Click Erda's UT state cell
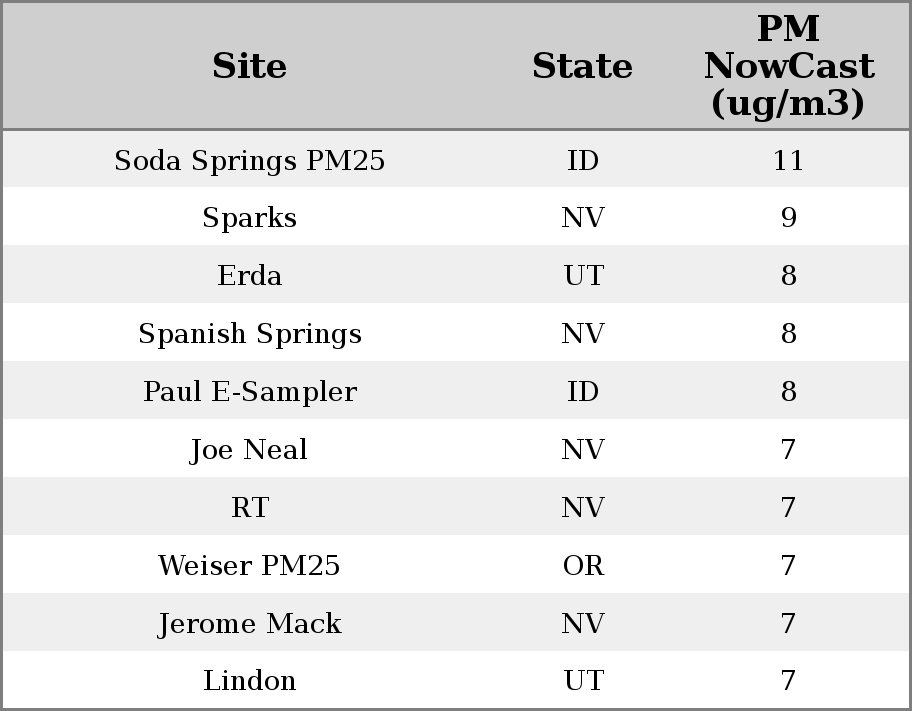912x711 pixels. tap(583, 276)
